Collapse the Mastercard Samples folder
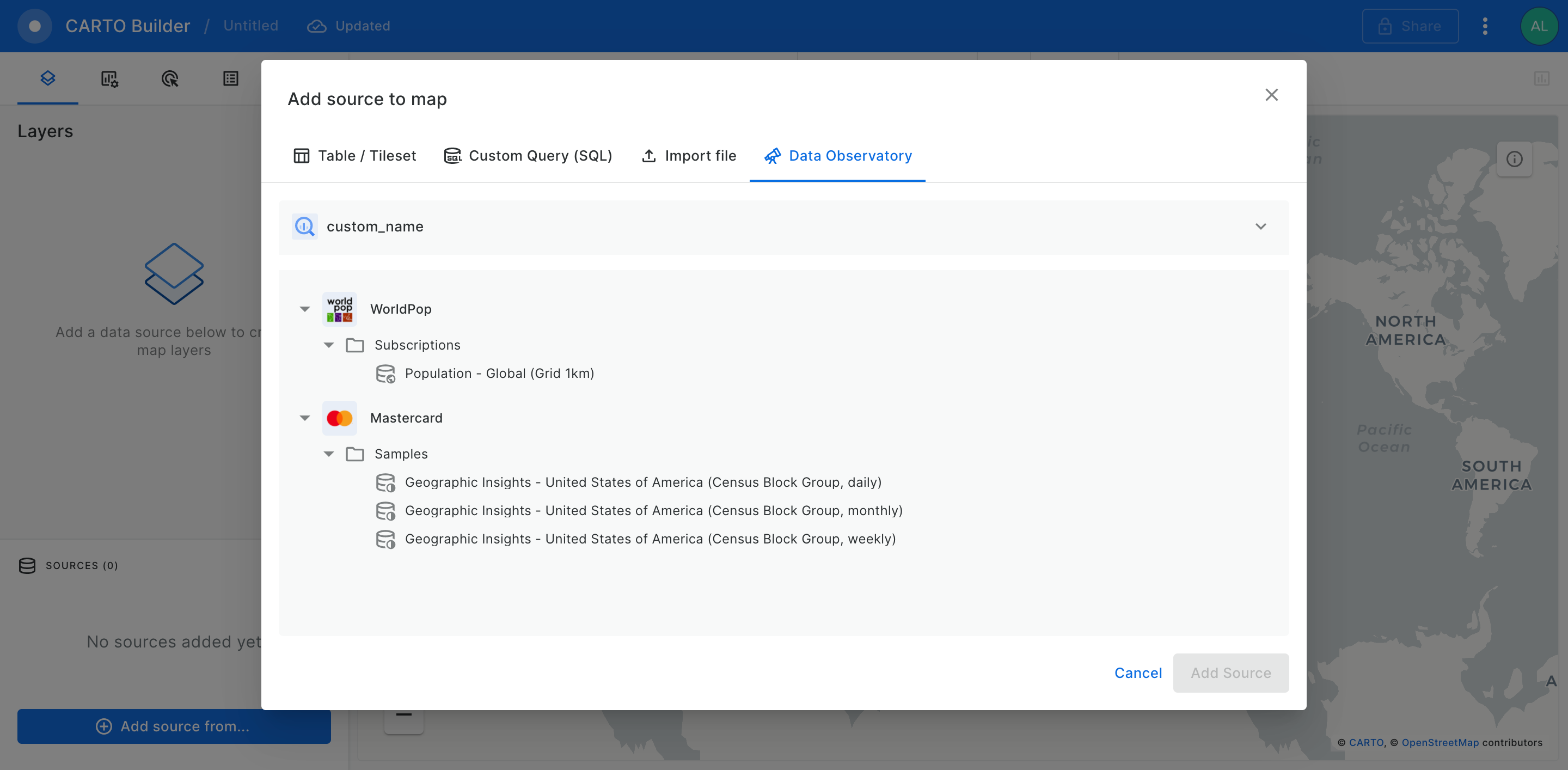 tap(329, 454)
